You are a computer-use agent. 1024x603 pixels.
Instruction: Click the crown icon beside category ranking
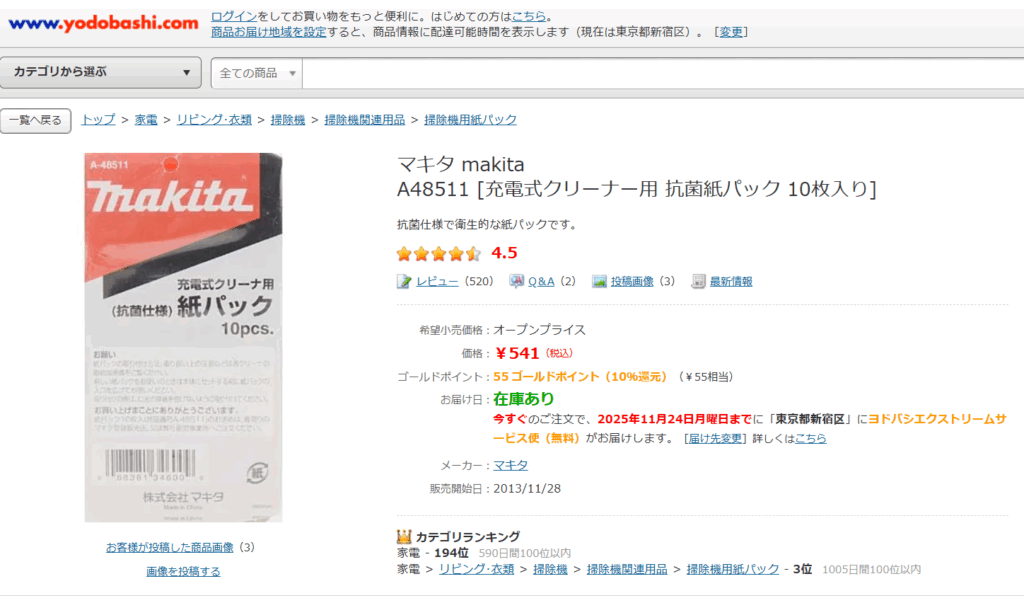pyautogui.click(x=404, y=537)
